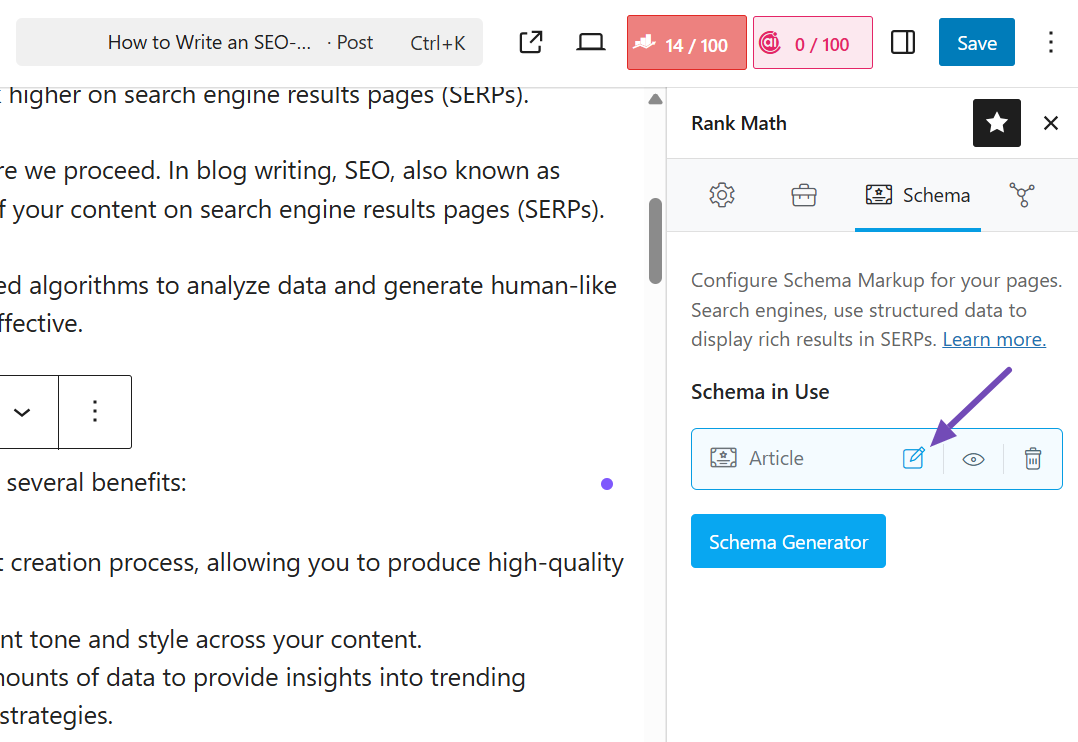The height and width of the screenshot is (742, 1078).
Task: Open the post title command palette bar
Action: (250, 42)
